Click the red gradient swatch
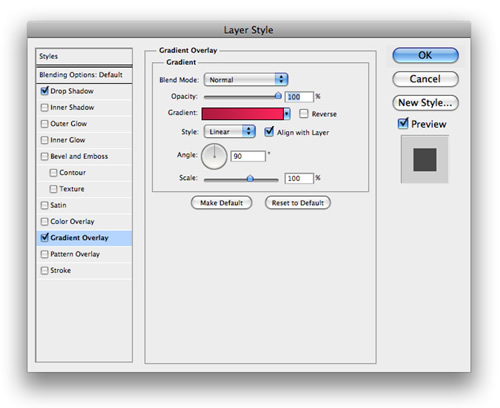This screenshot has height=408, width=500. (x=242, y=114)
